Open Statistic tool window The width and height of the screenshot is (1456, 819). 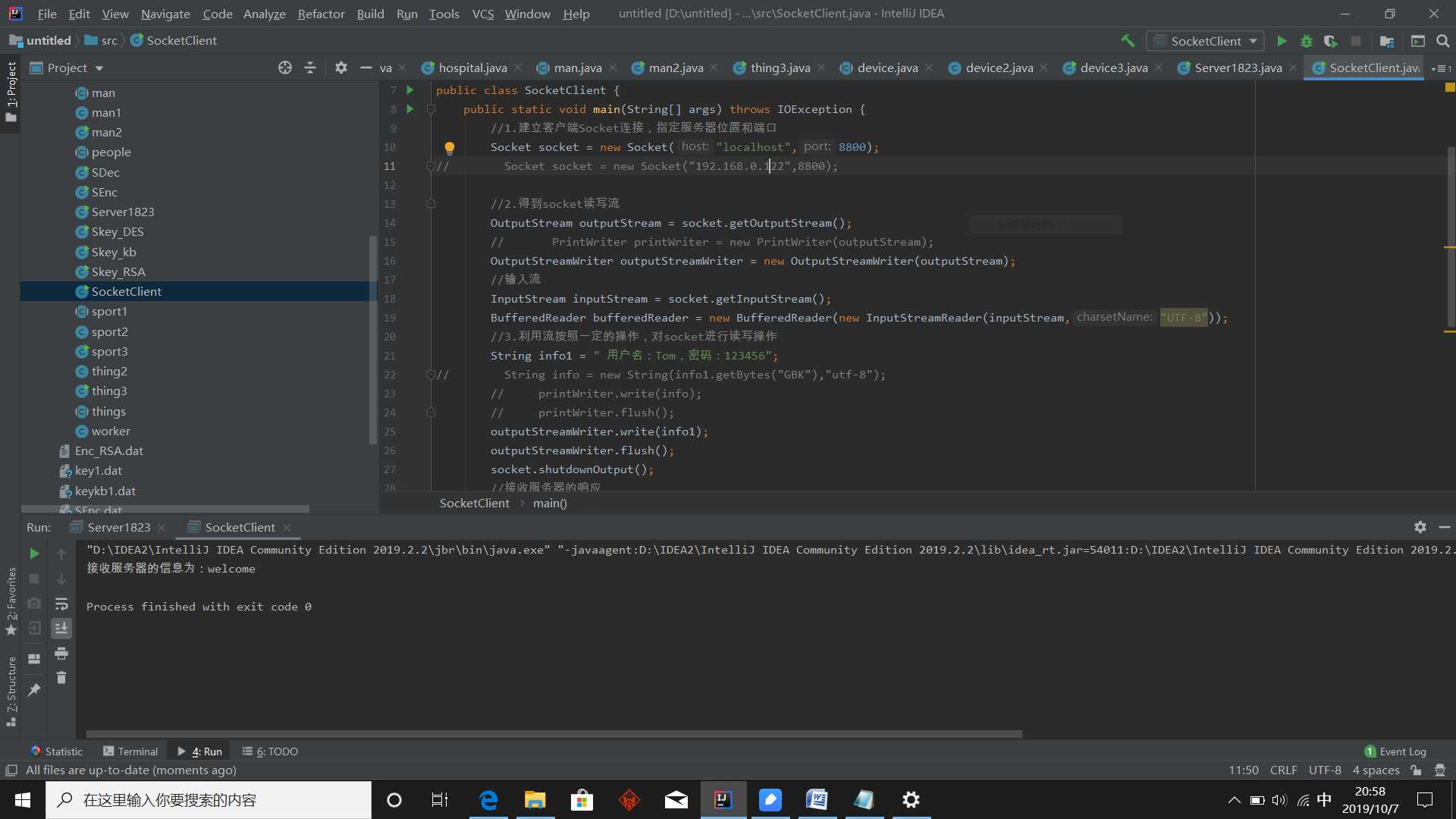(57, 751)
